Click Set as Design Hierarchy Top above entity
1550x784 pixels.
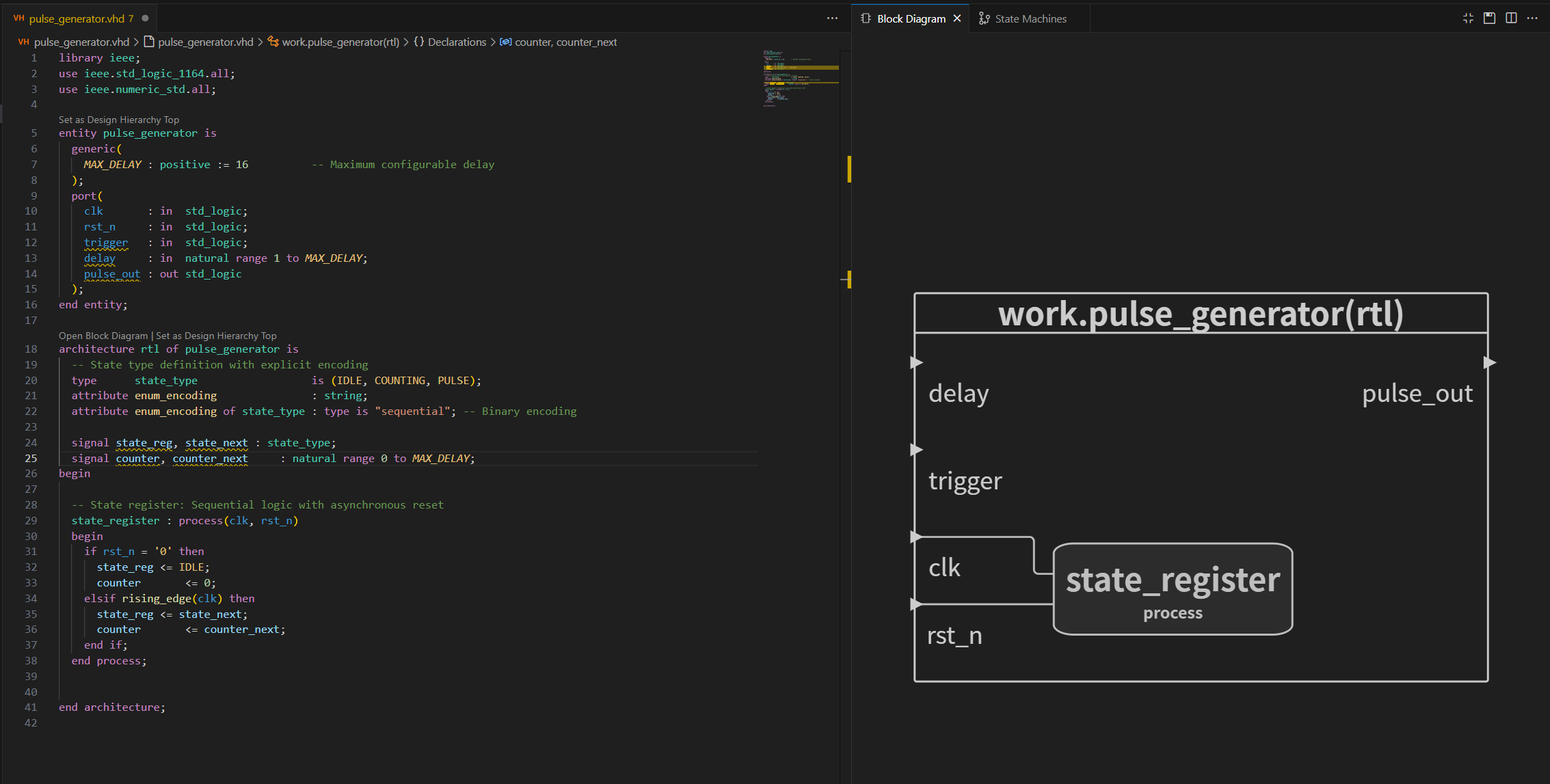point(119,120)
